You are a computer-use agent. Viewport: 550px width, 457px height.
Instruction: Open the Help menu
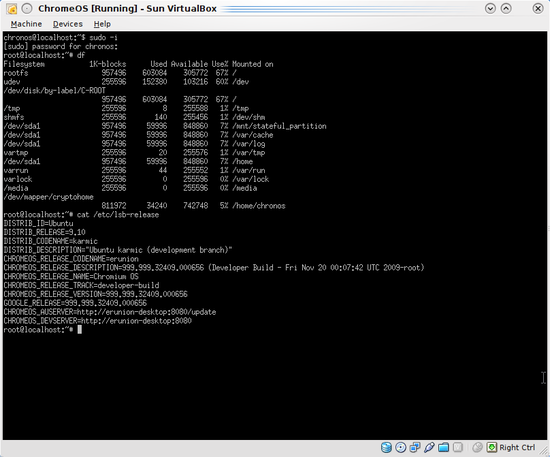102,24
